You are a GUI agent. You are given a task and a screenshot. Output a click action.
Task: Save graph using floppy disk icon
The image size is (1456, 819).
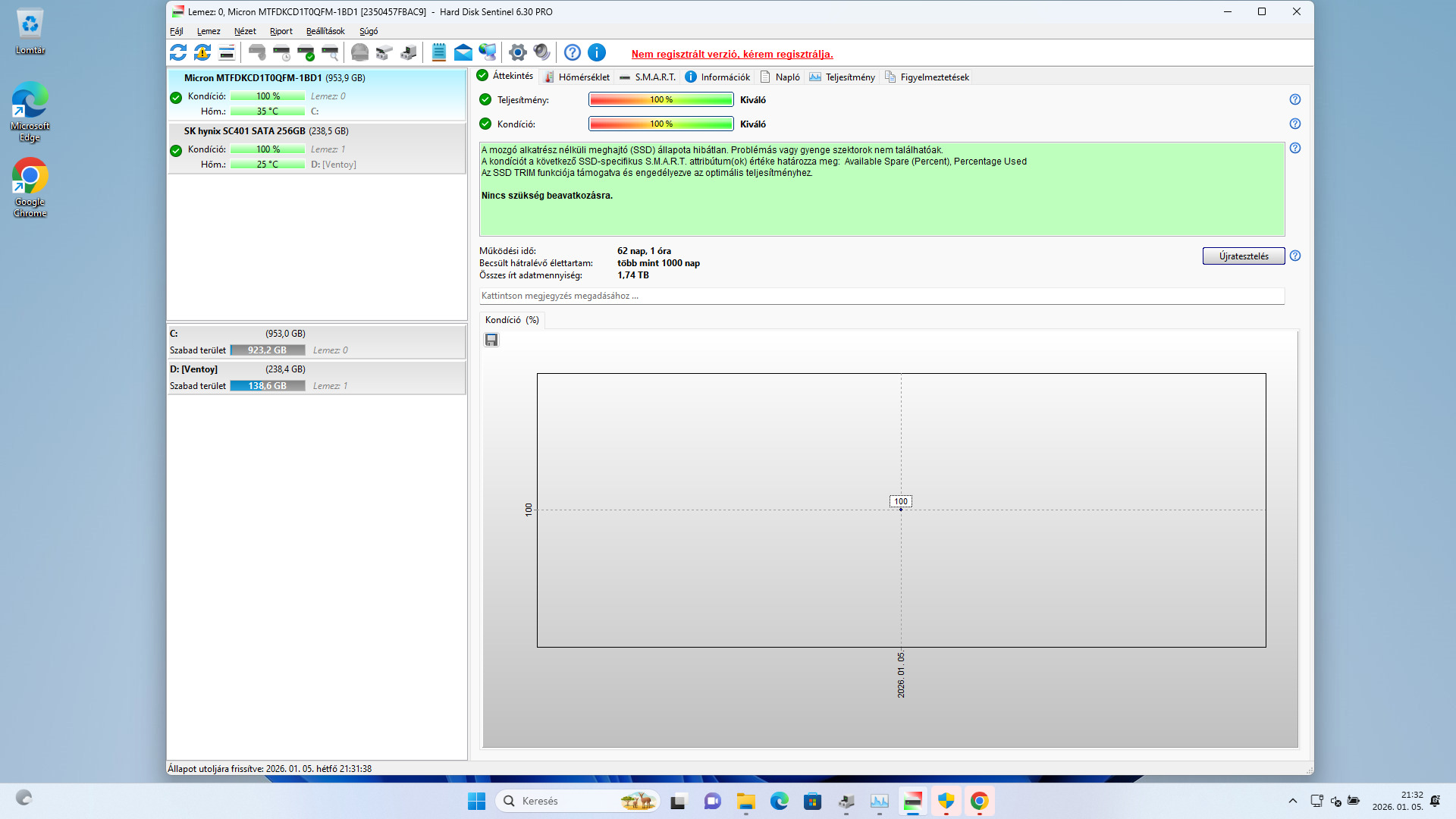[x=491, y=340]
